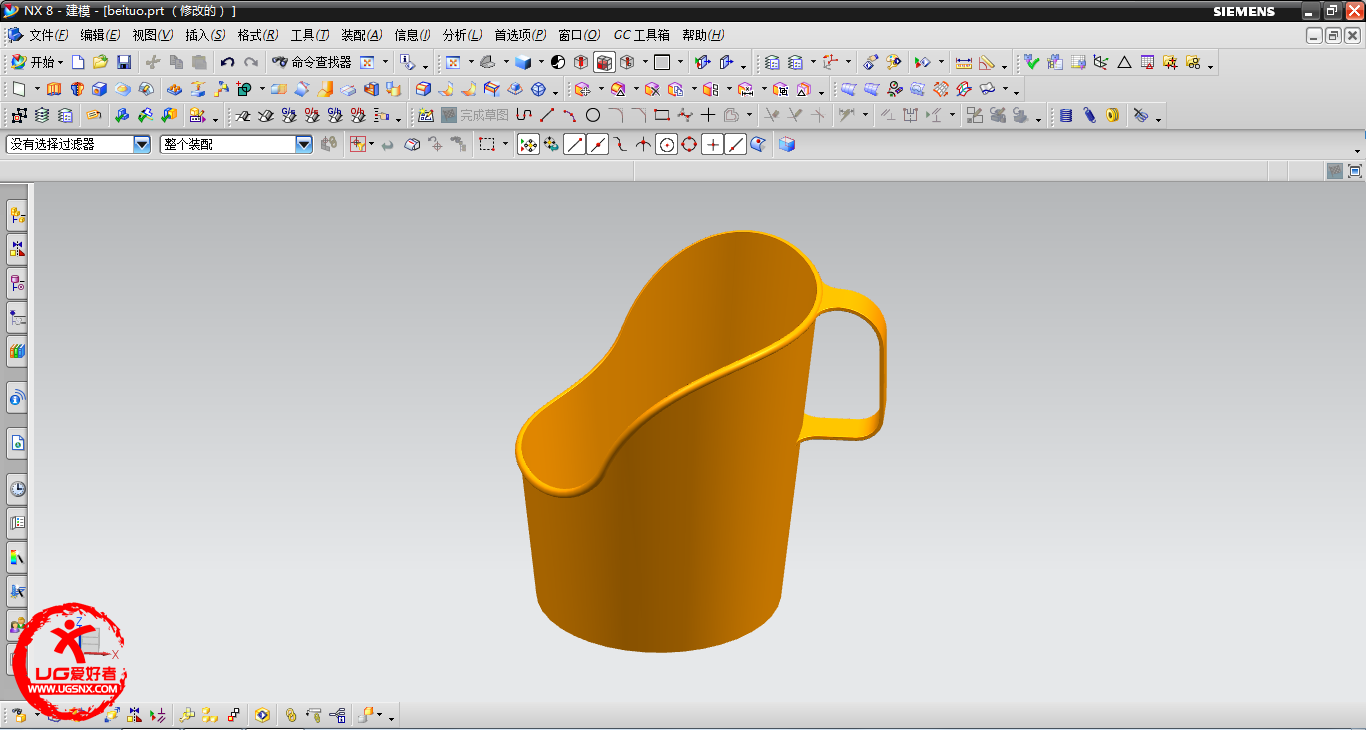Open the Measure distance ruler tool

(x=963, y=62)
